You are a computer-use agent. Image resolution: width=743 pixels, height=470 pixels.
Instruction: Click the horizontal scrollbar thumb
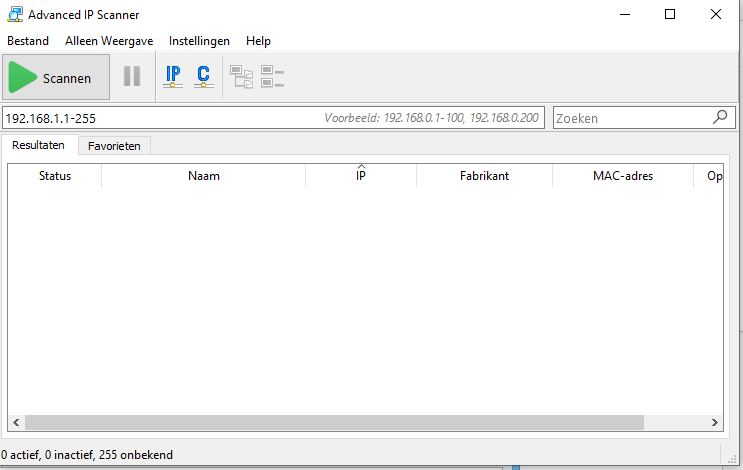coord(335,423)
